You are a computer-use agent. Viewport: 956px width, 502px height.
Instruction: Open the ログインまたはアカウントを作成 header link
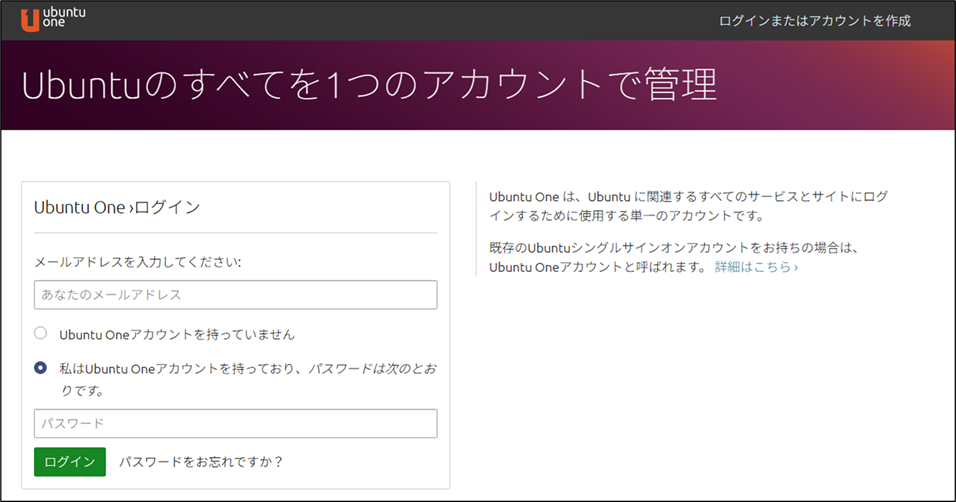815,21
